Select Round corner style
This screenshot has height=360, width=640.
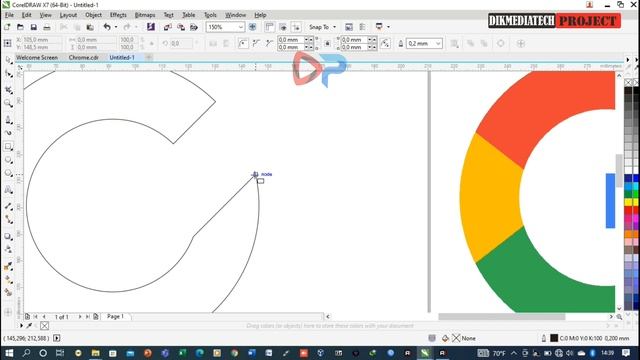click(x=243, y=43)
